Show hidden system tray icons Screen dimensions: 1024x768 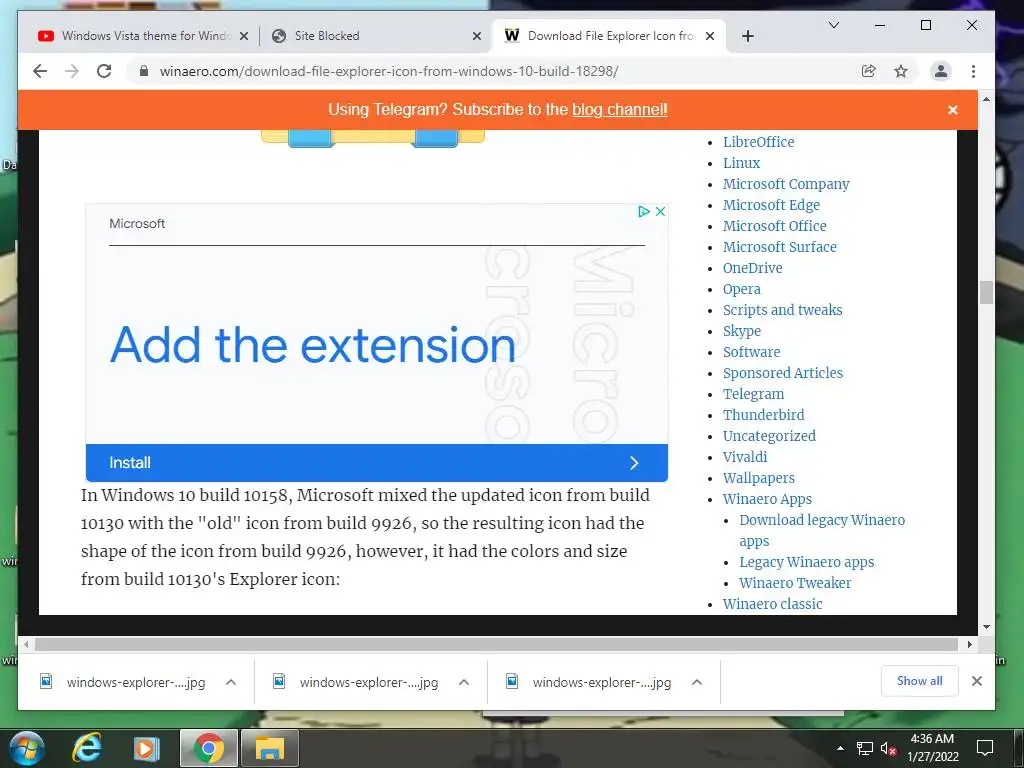pos(840,748)
